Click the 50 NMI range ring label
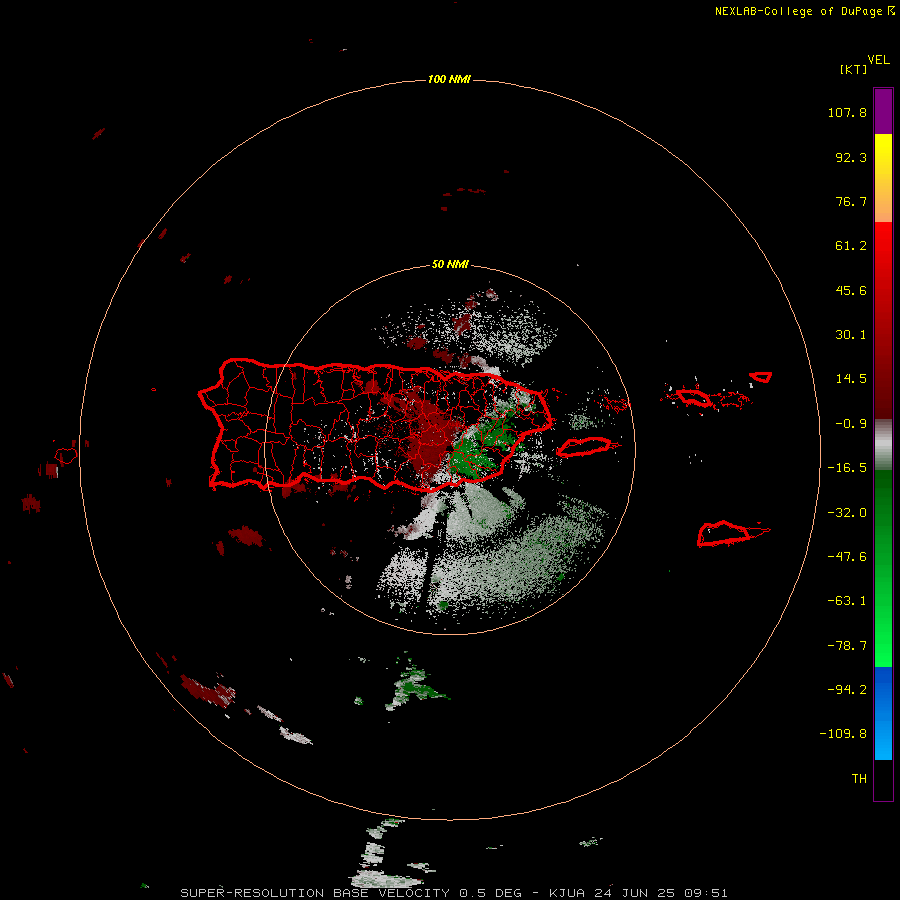This screenshot has height=900, width=900. click(449, 264)
